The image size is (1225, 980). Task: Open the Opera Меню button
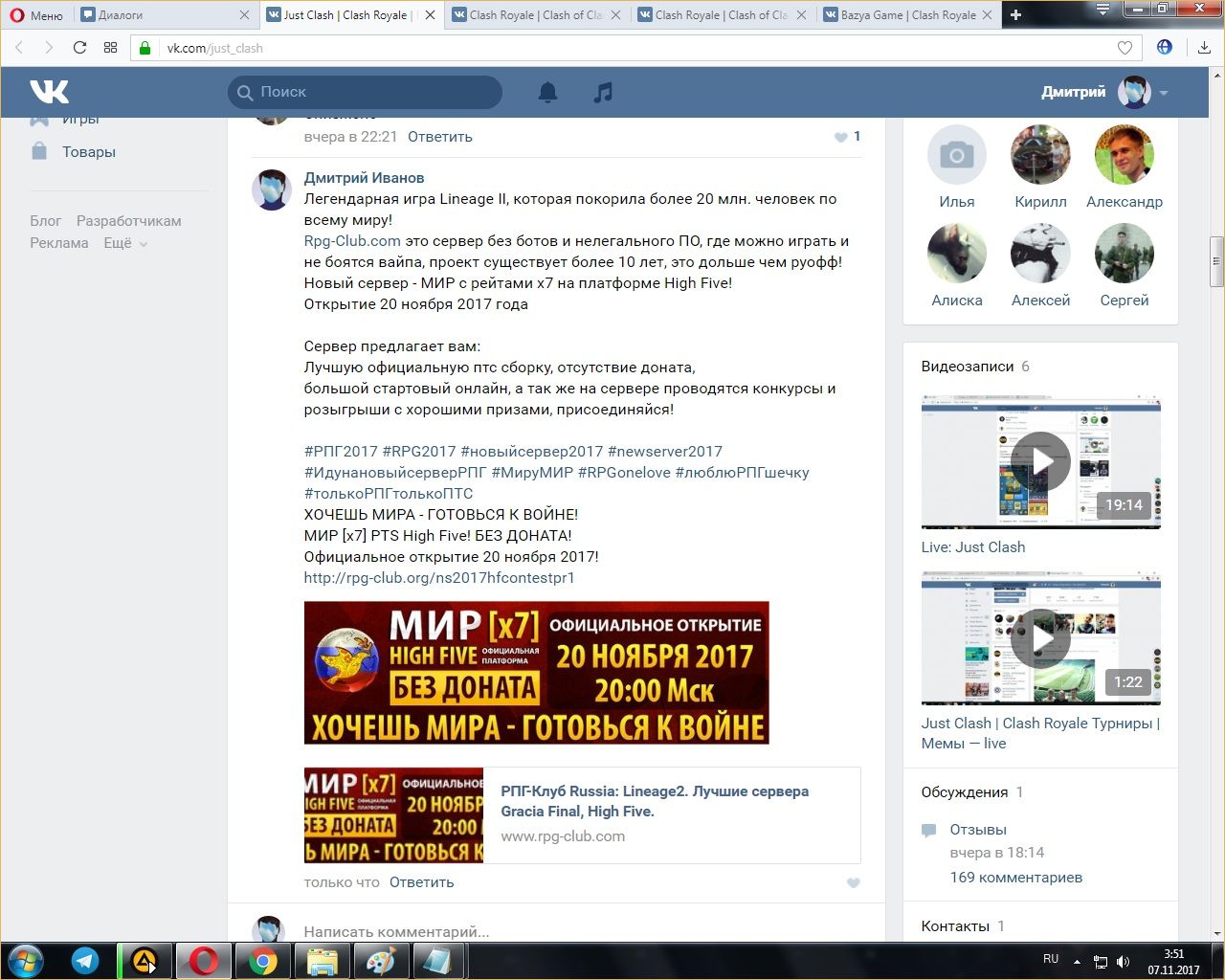(35, 15)
